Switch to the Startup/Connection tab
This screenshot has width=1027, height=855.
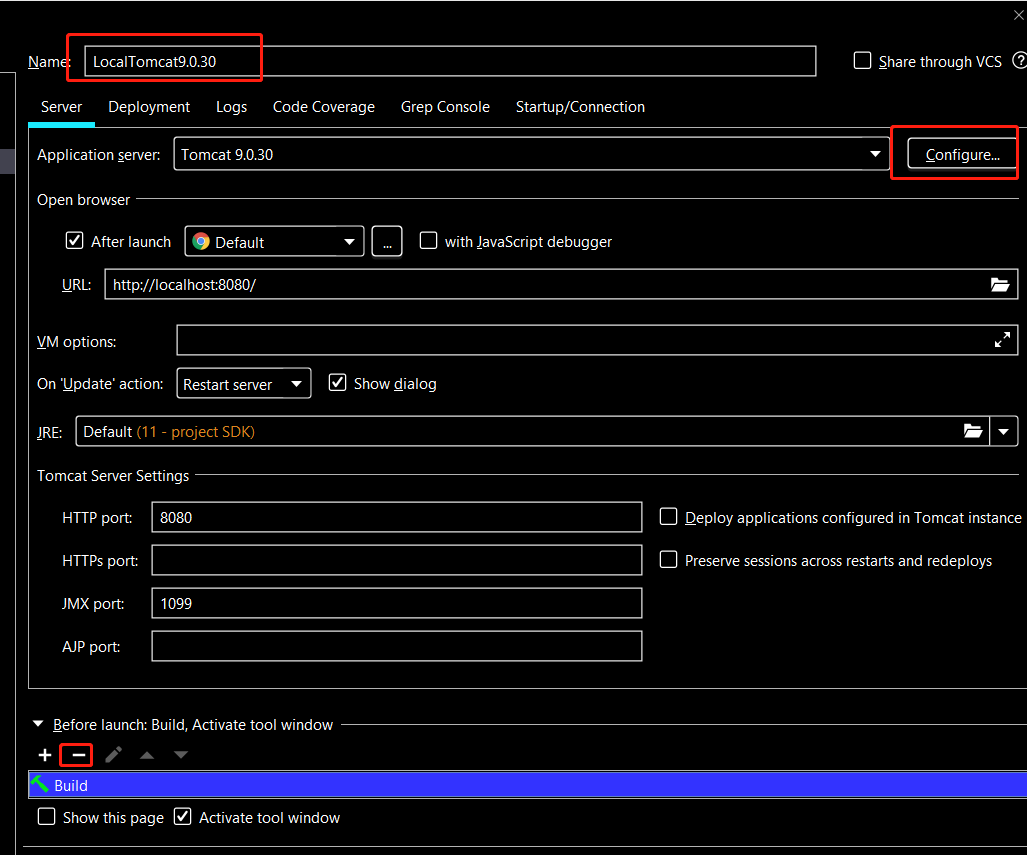click(580, 107)
